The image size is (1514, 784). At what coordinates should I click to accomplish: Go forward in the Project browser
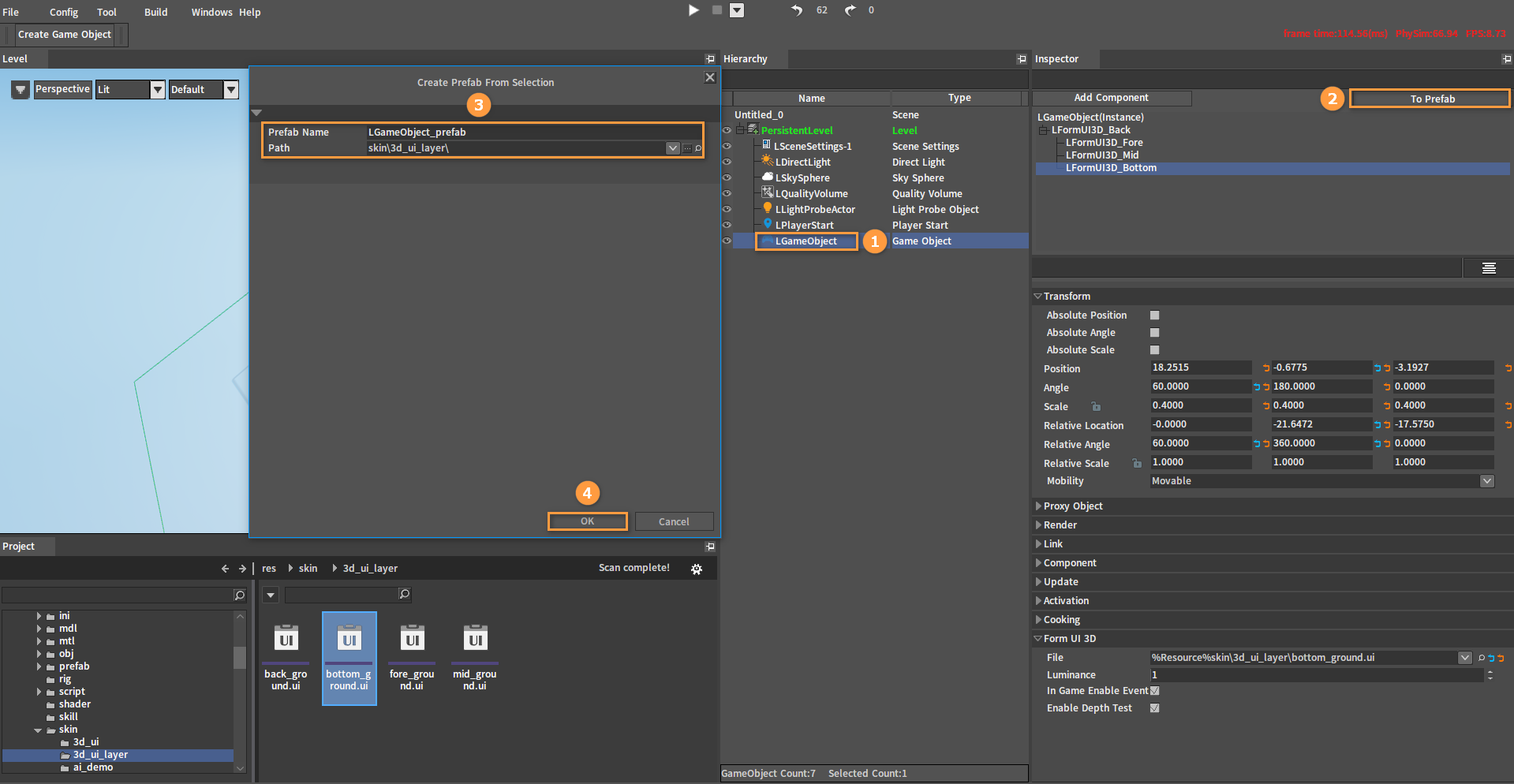(x=242, y=569)
